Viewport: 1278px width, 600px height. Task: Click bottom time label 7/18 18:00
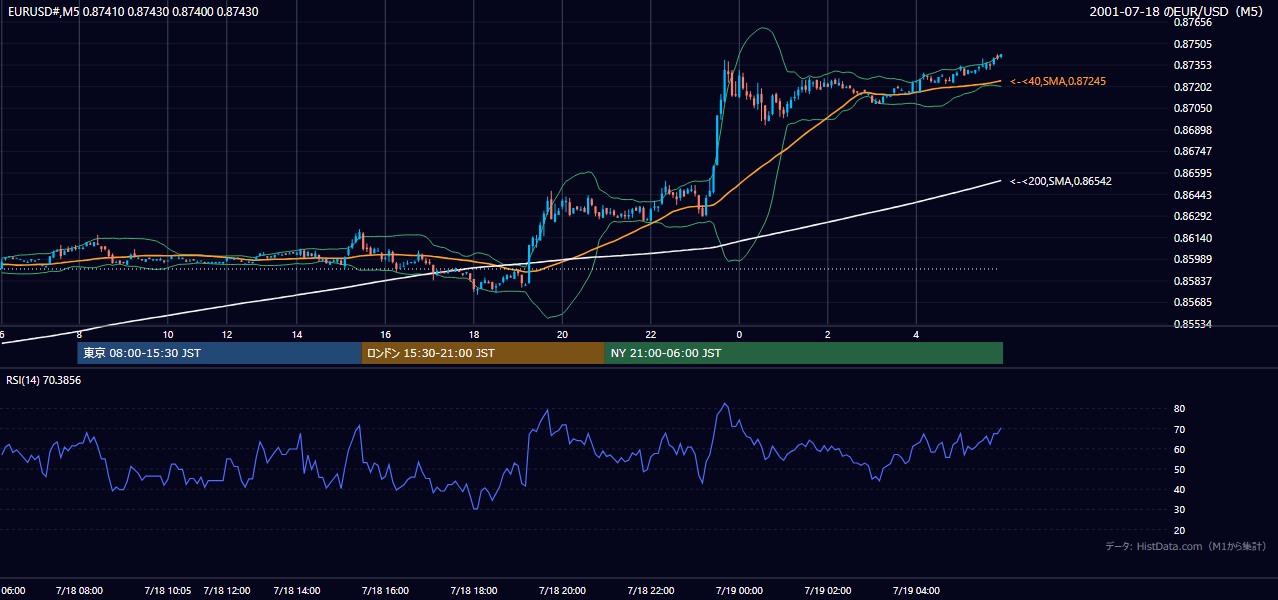tap(474, 590)
